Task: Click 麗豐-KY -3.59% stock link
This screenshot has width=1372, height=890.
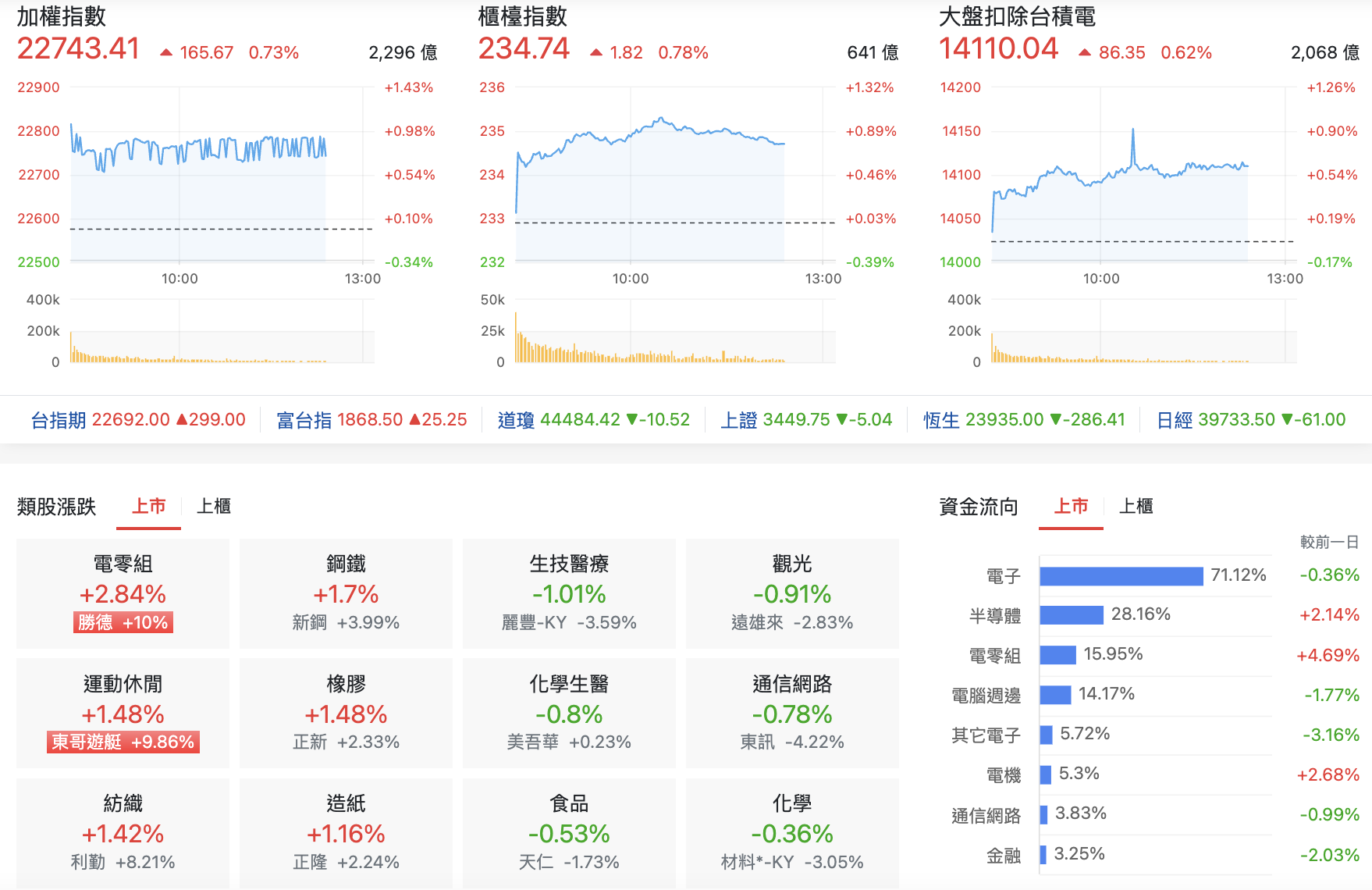Action: point(569,622)
